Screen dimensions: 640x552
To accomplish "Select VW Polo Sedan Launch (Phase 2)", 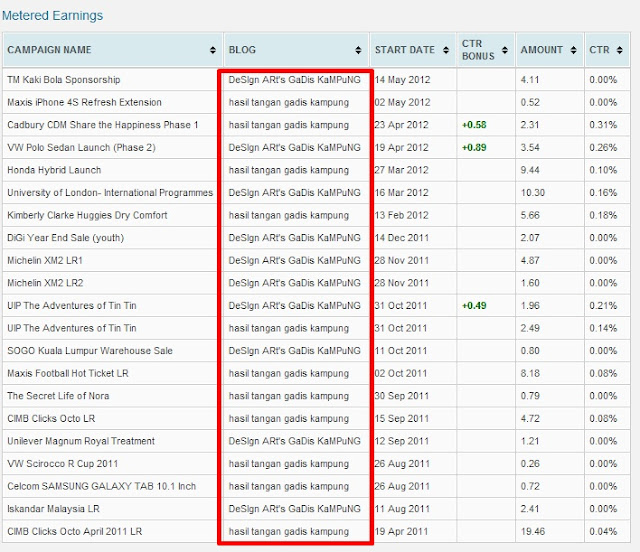I will tap(81, 147).
